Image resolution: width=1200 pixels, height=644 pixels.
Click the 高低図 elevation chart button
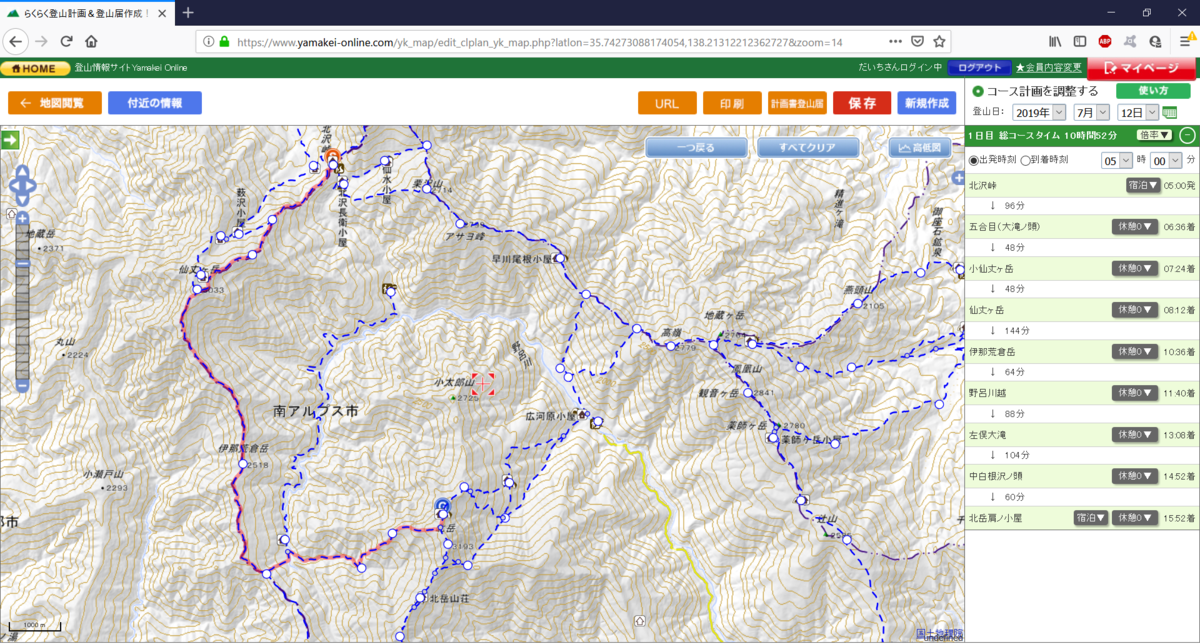[920, 147]
